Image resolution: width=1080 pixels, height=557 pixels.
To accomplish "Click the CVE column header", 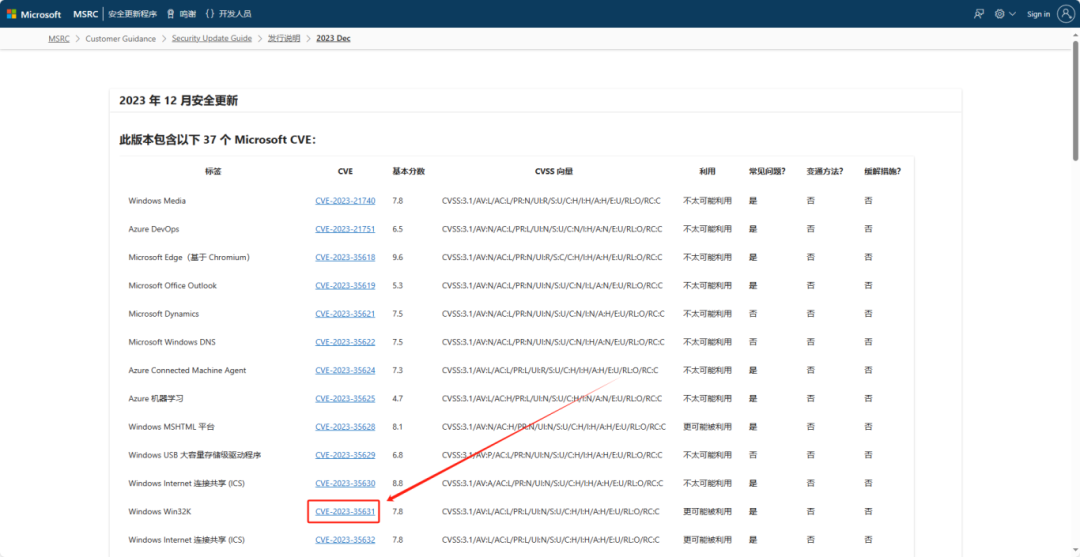I will coord(345,171).
